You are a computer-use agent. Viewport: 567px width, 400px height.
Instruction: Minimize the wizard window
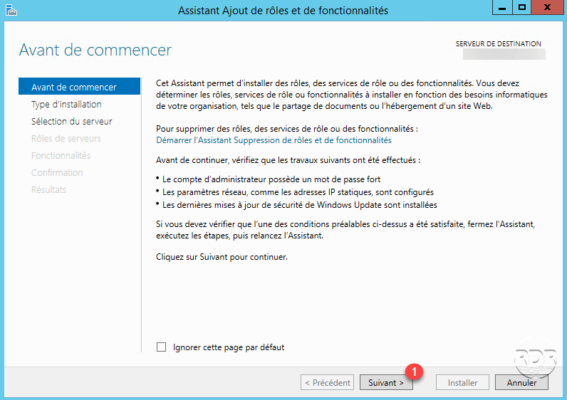(x=502, y=7)
